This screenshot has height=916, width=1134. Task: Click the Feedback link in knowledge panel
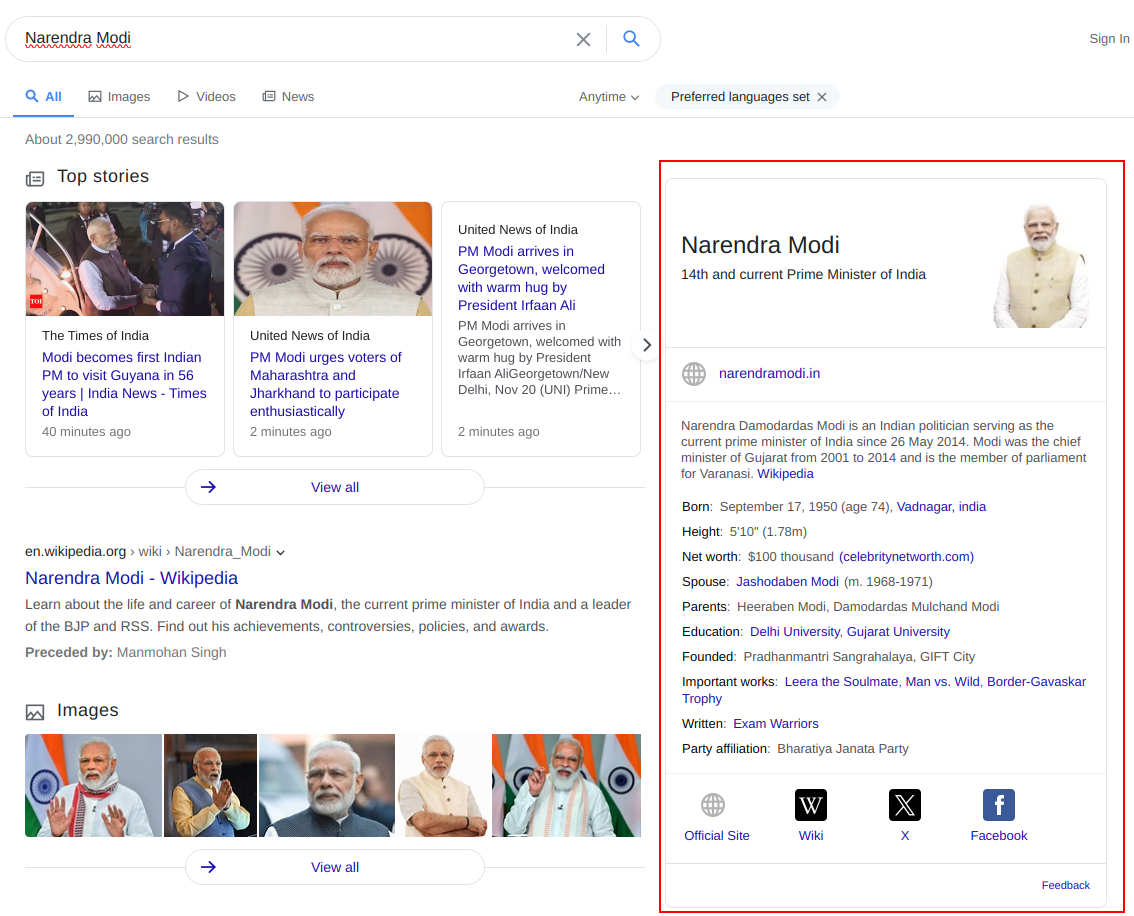coord(1065,885)
